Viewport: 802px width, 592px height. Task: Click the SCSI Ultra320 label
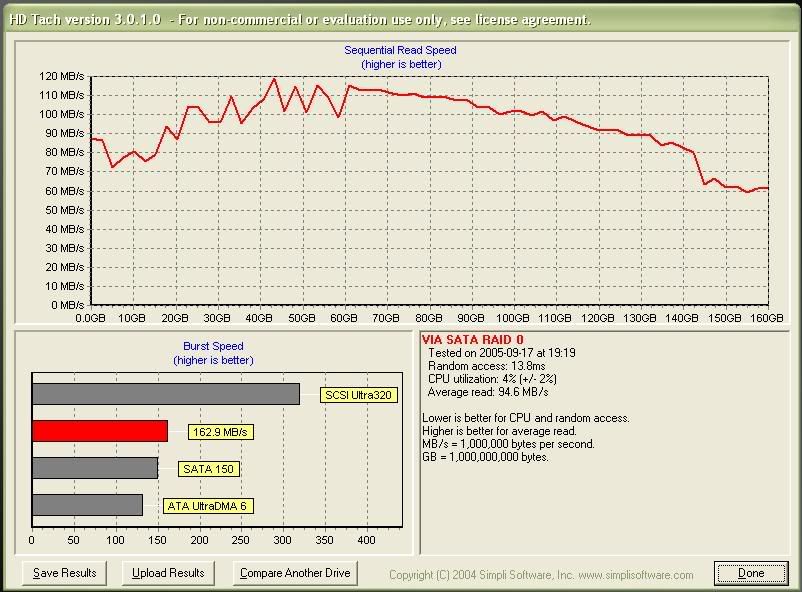point(359,395)
